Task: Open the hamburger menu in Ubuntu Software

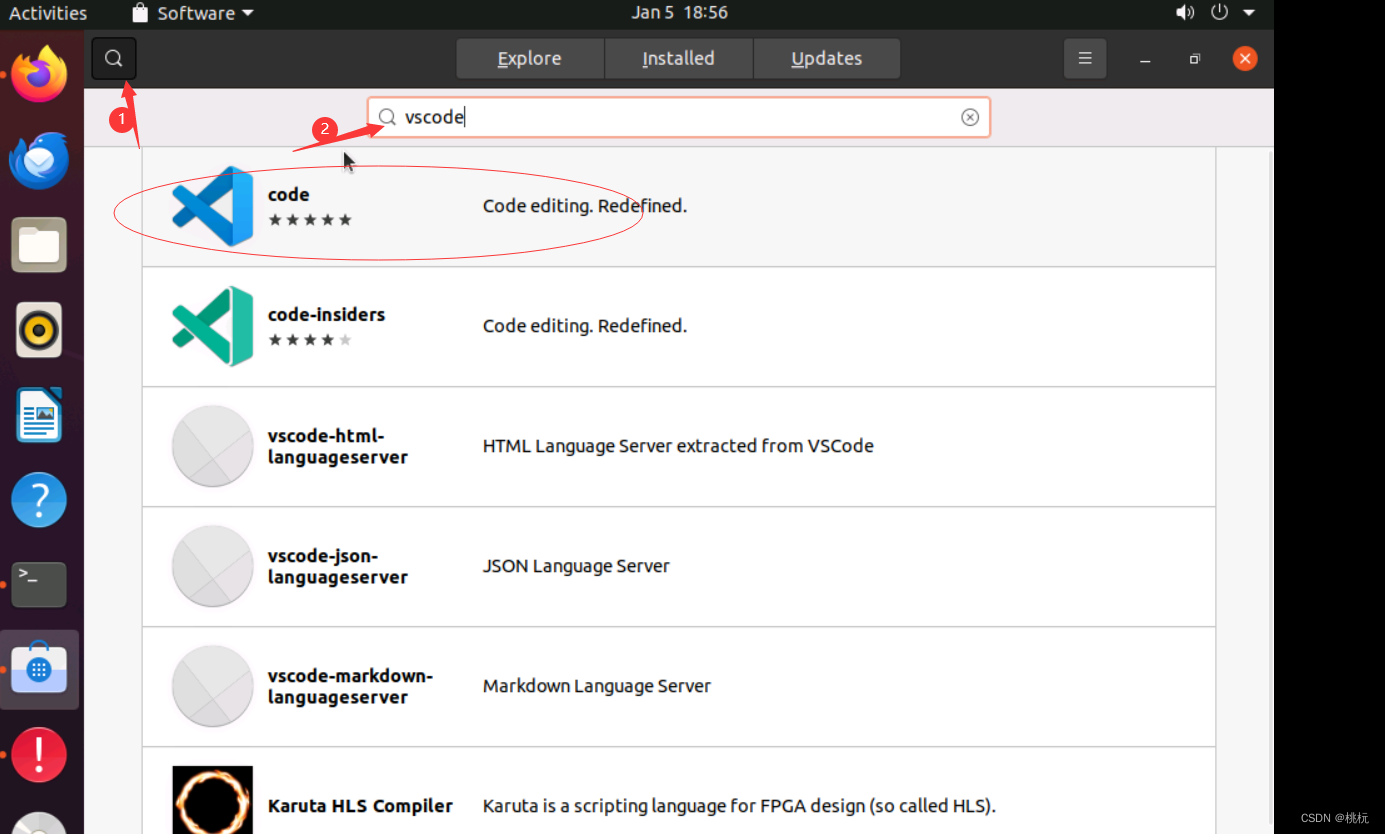Action: pyautogui.click(x=1085, y=58)
